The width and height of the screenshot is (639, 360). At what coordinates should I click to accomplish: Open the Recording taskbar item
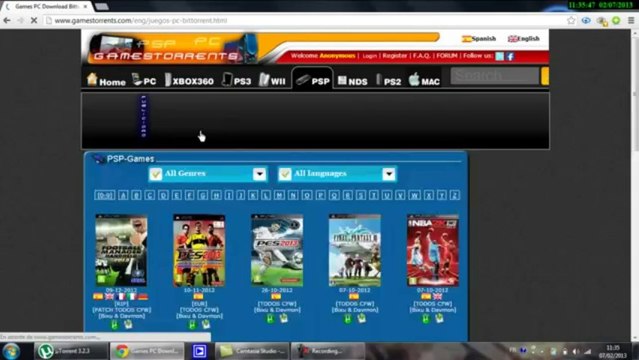tap(328, 351)
